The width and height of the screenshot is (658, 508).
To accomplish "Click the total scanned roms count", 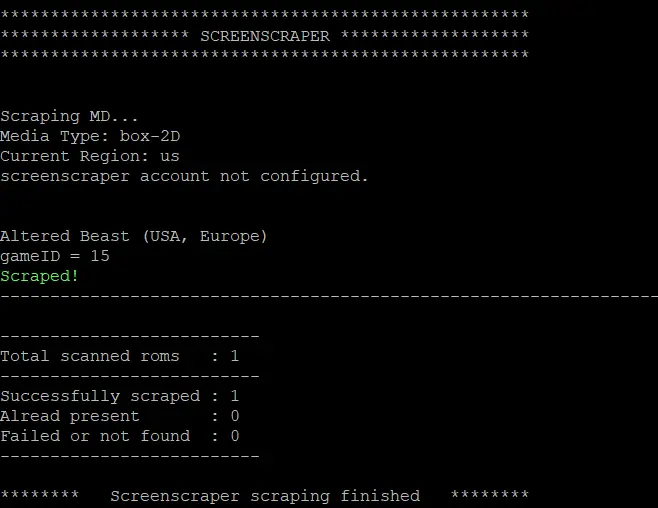I will (235, 356).
